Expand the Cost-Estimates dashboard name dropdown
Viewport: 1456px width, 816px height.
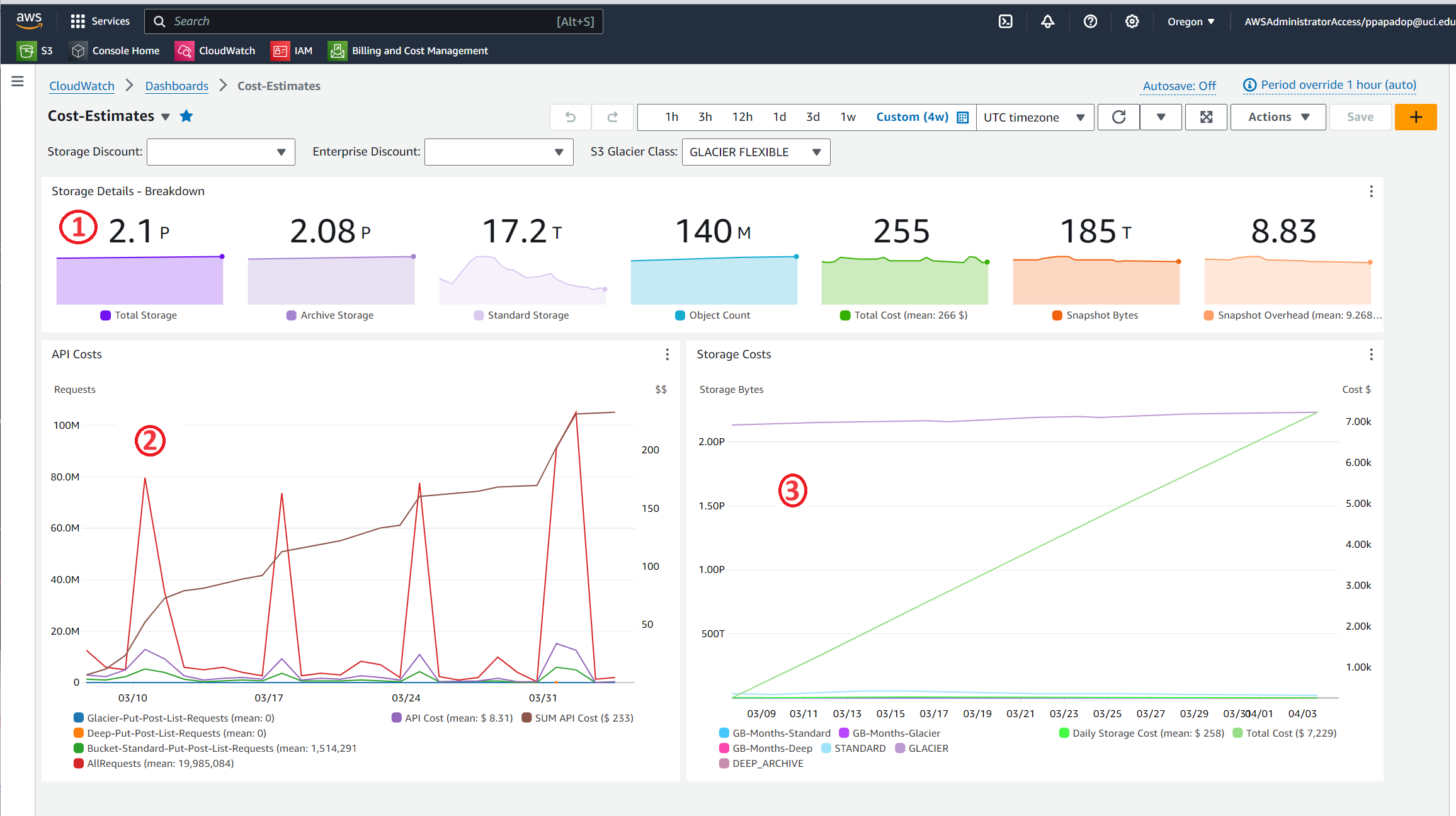(x=165, y=116)
